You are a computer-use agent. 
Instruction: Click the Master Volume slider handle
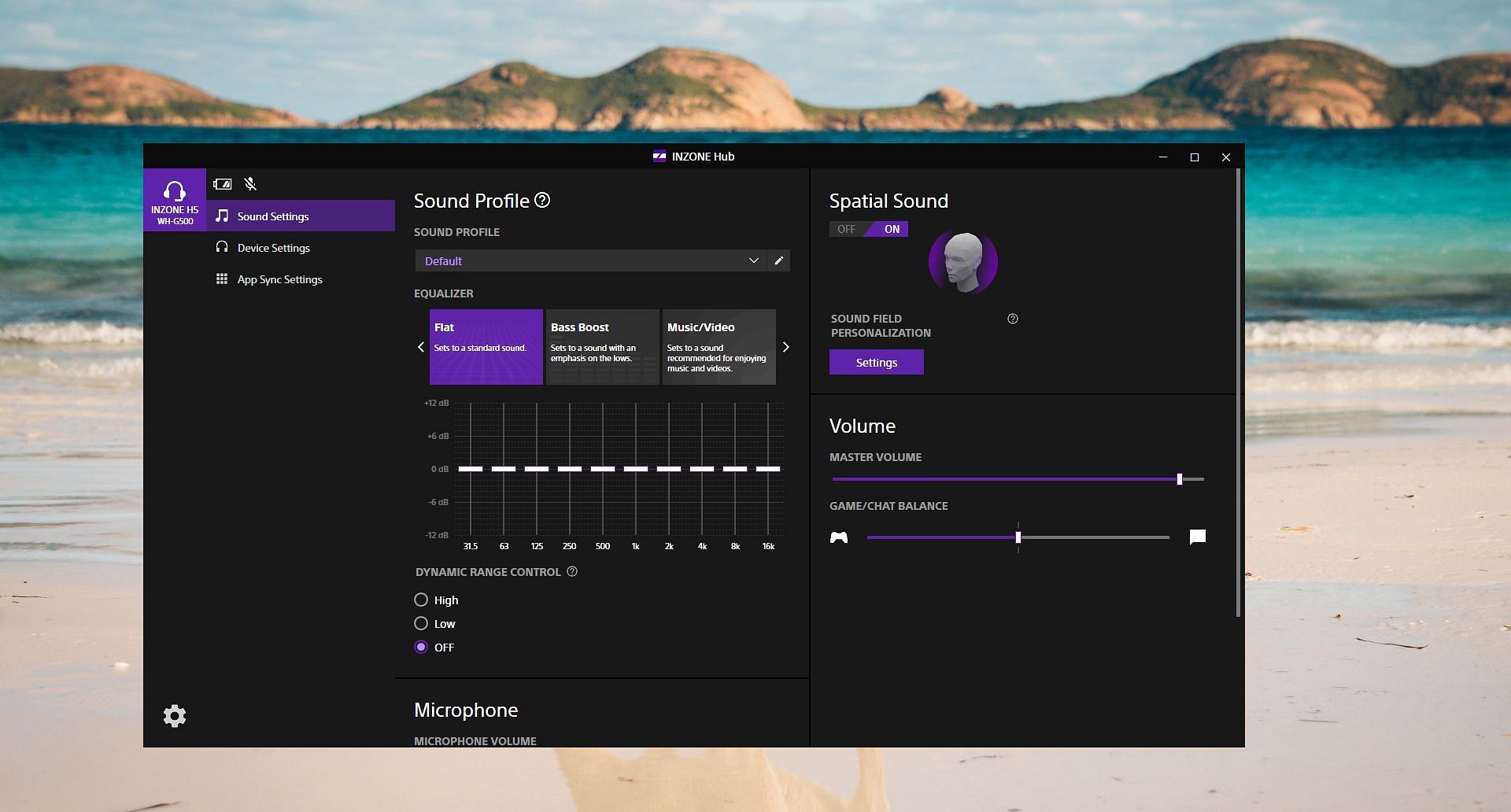(1179, 479)
